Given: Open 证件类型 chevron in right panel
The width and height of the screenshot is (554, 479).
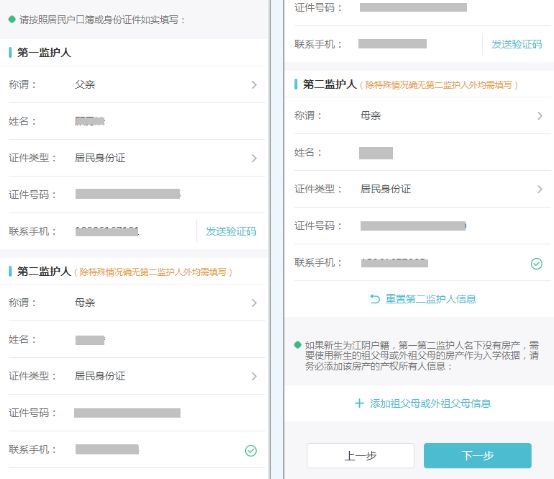Looking at the screenshot, I should [x=540, y=189].
